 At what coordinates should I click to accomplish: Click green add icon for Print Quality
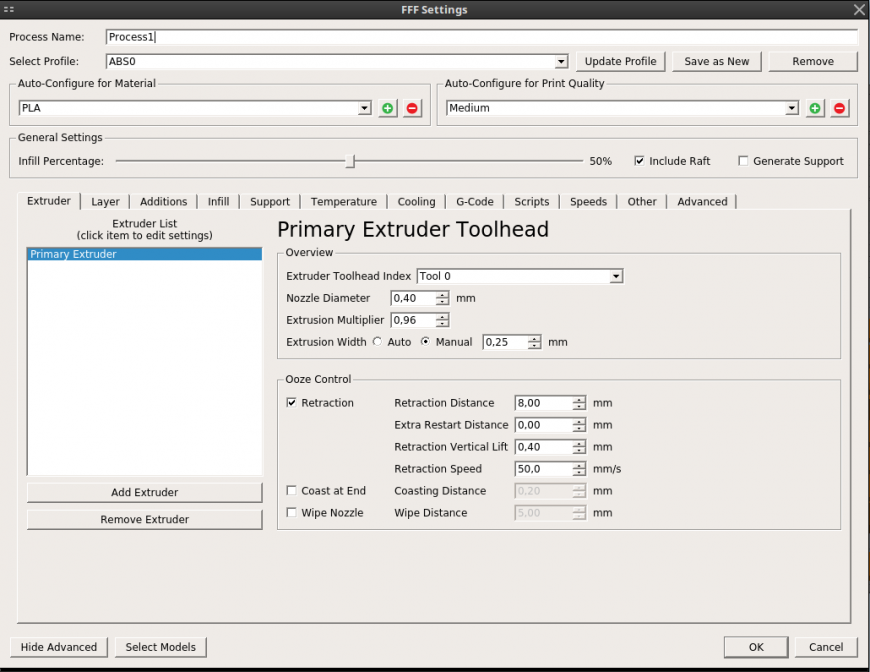tap(816, 108)
